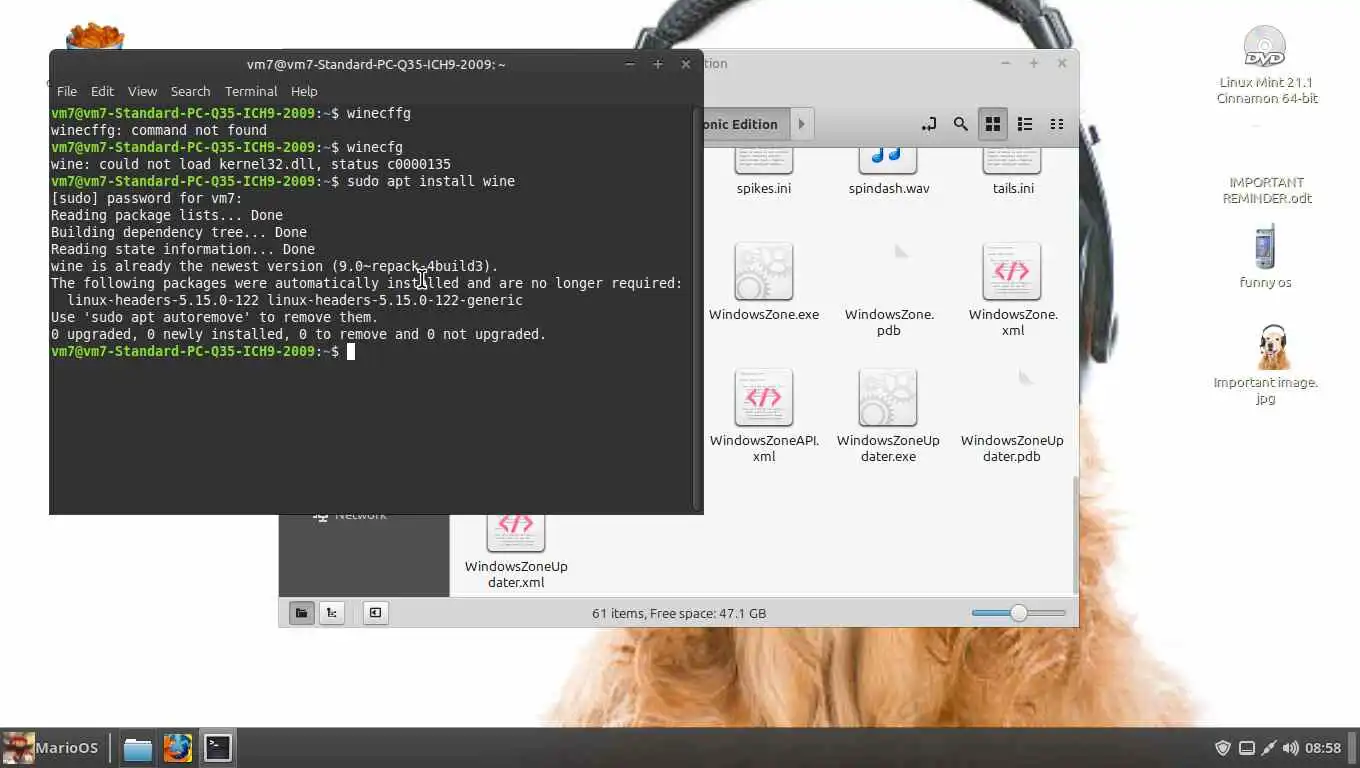Open the File menu in the terminal
Viewport: 1360px width, 768px height.
point(67,91)
